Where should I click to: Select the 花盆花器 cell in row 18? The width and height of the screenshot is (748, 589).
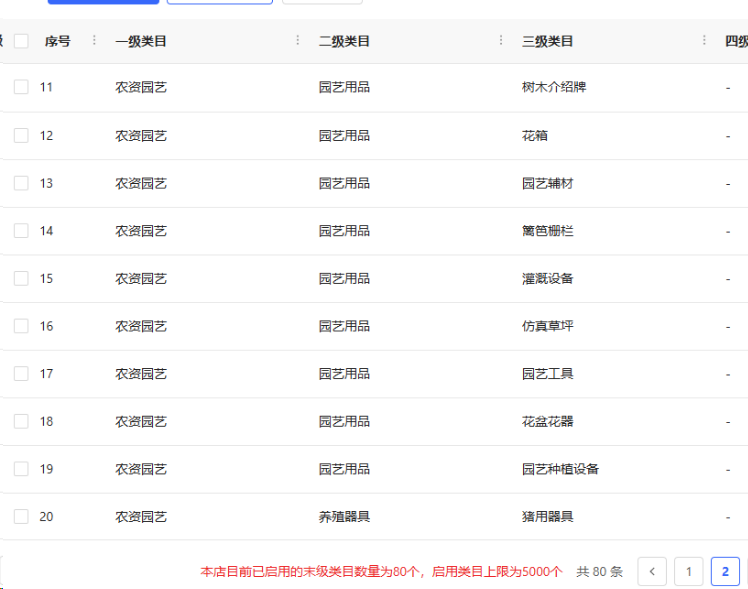pyautogui.click(x=548, y=422)
